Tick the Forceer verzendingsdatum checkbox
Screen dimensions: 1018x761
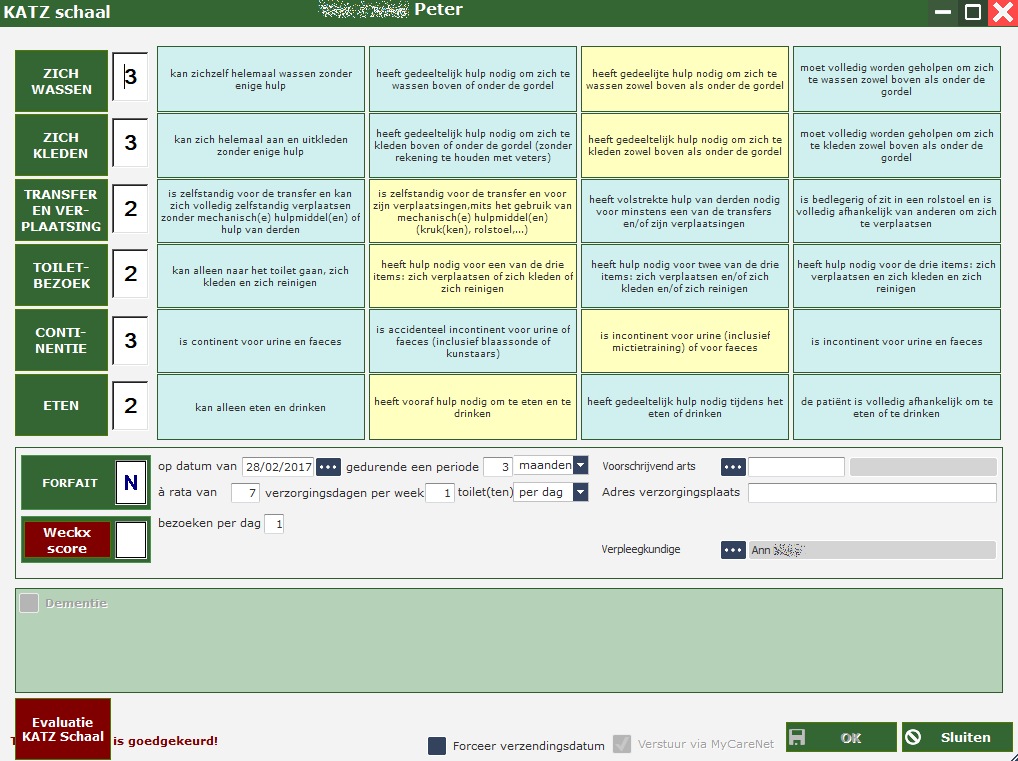coord(437,745)
